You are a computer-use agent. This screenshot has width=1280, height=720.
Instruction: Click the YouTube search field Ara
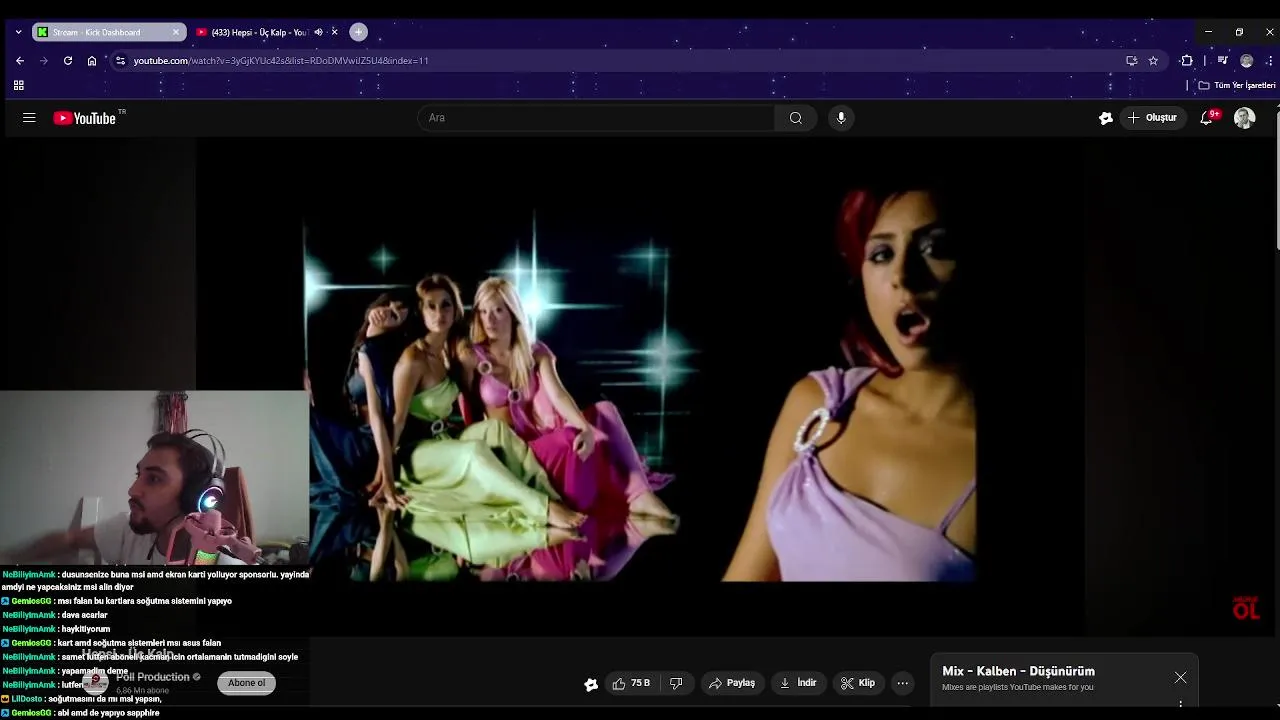click(x=596, y=118)
